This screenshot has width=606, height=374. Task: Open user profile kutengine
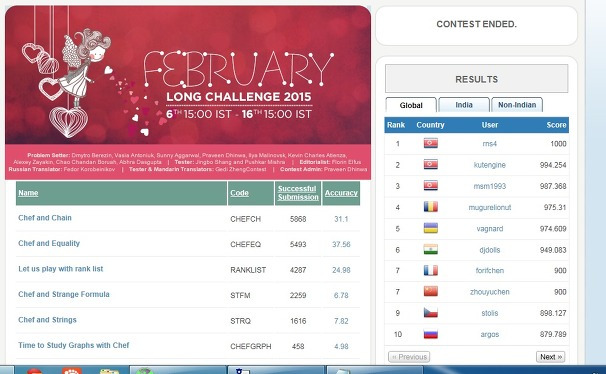tap(490, 165)
